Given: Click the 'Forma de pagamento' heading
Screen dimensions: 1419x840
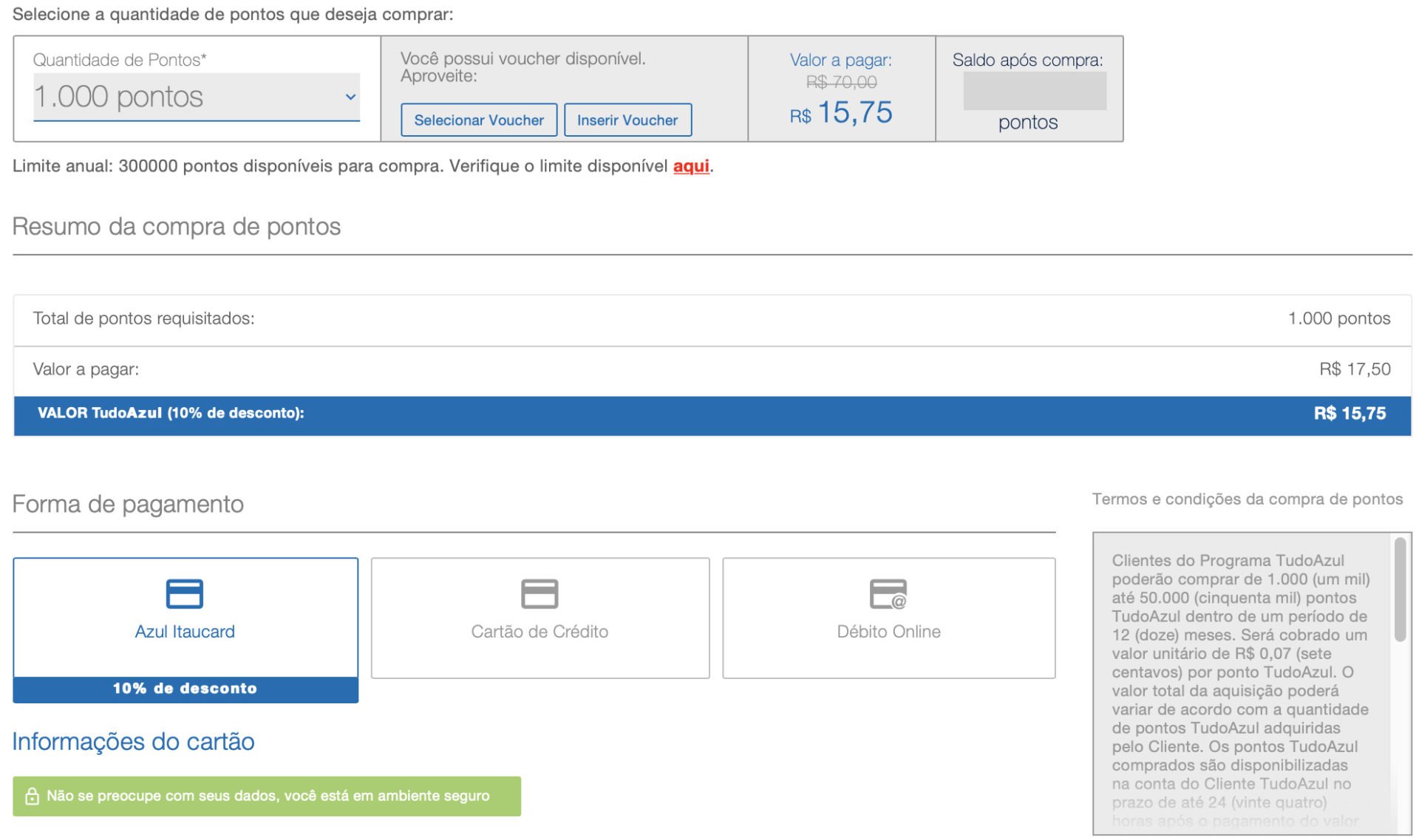Looking at the screenshot, I should pos(128,504).
